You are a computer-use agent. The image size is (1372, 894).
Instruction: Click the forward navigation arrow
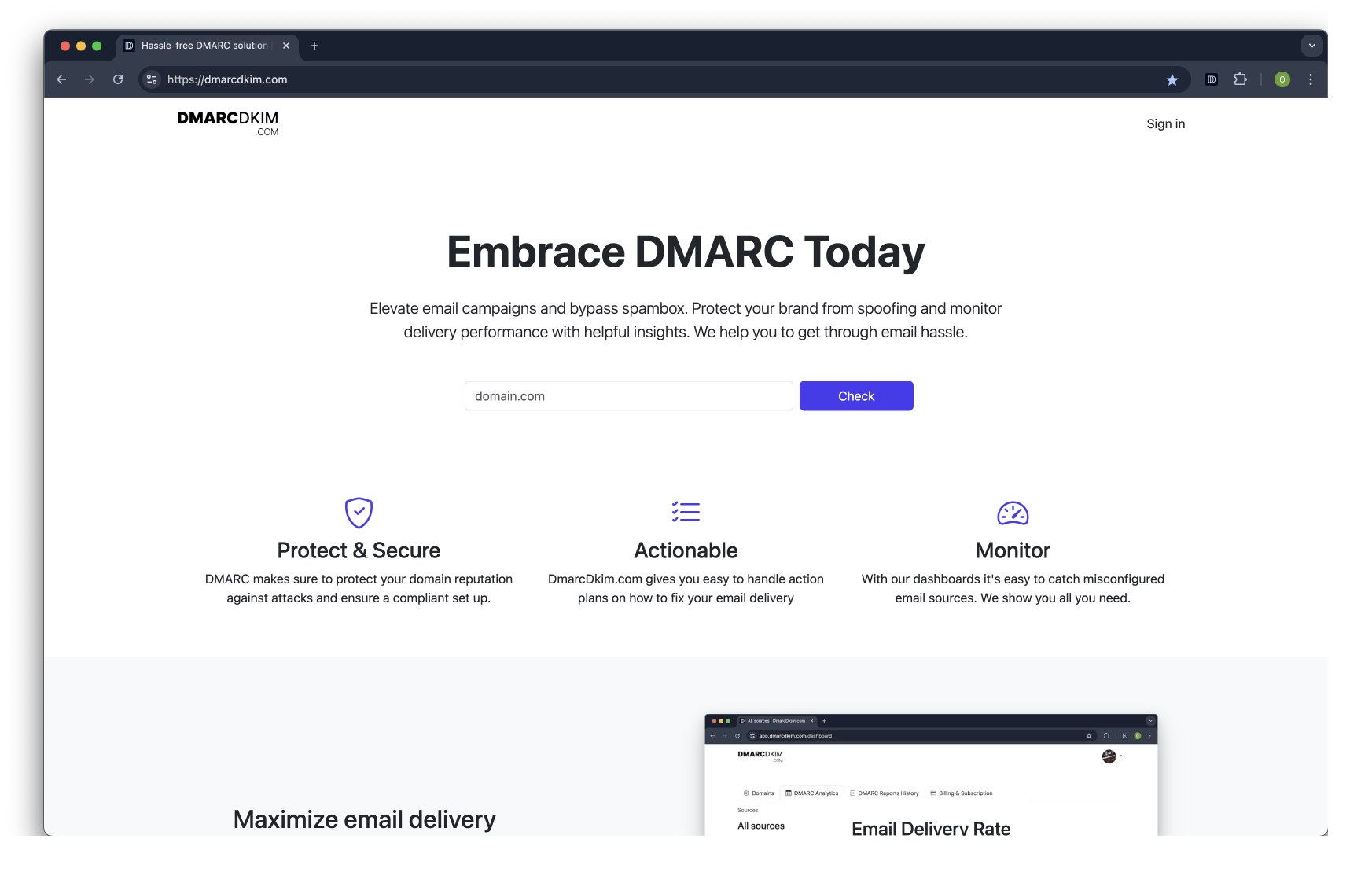point(90,79)
